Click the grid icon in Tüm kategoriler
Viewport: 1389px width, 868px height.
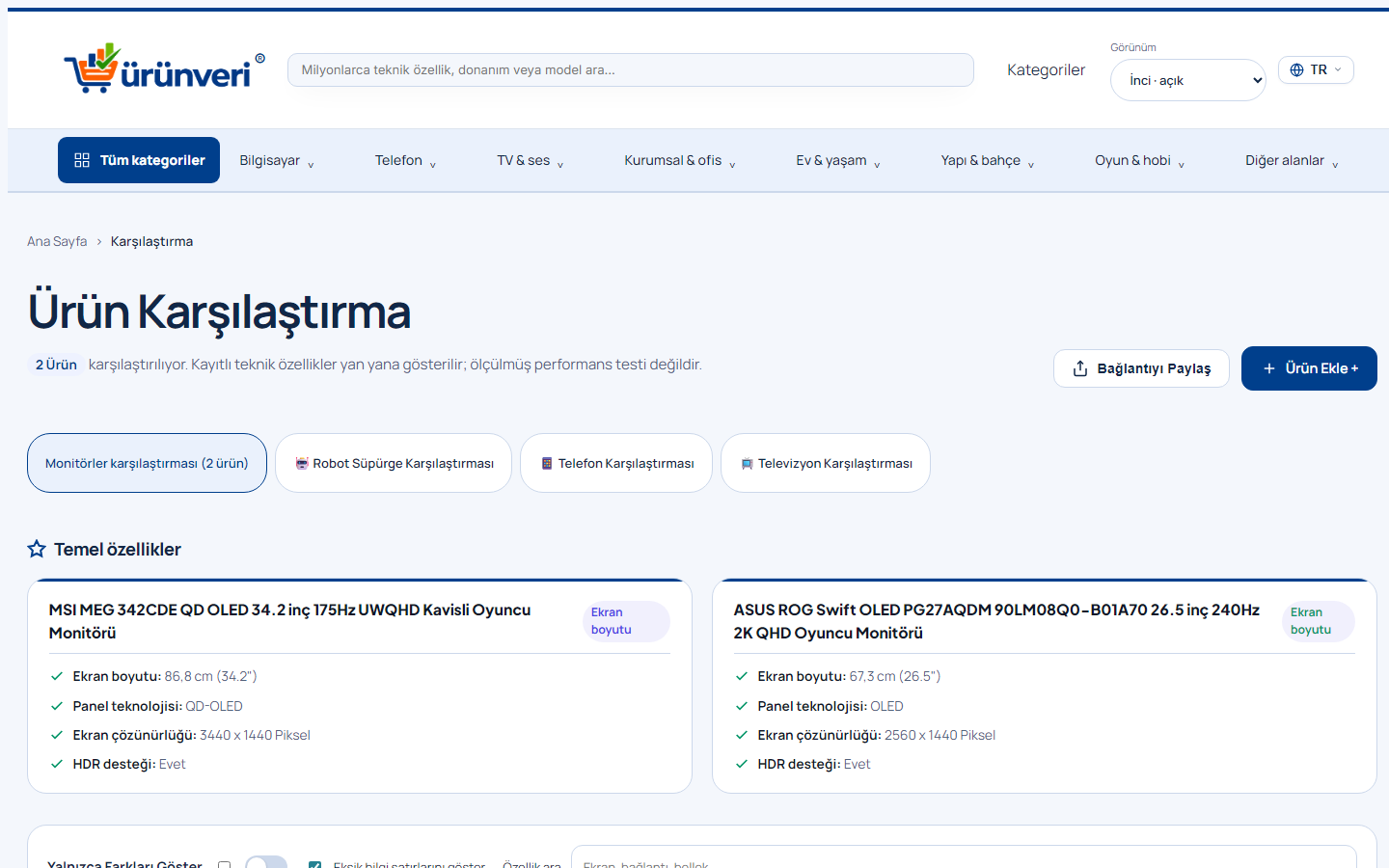[82, 160]
